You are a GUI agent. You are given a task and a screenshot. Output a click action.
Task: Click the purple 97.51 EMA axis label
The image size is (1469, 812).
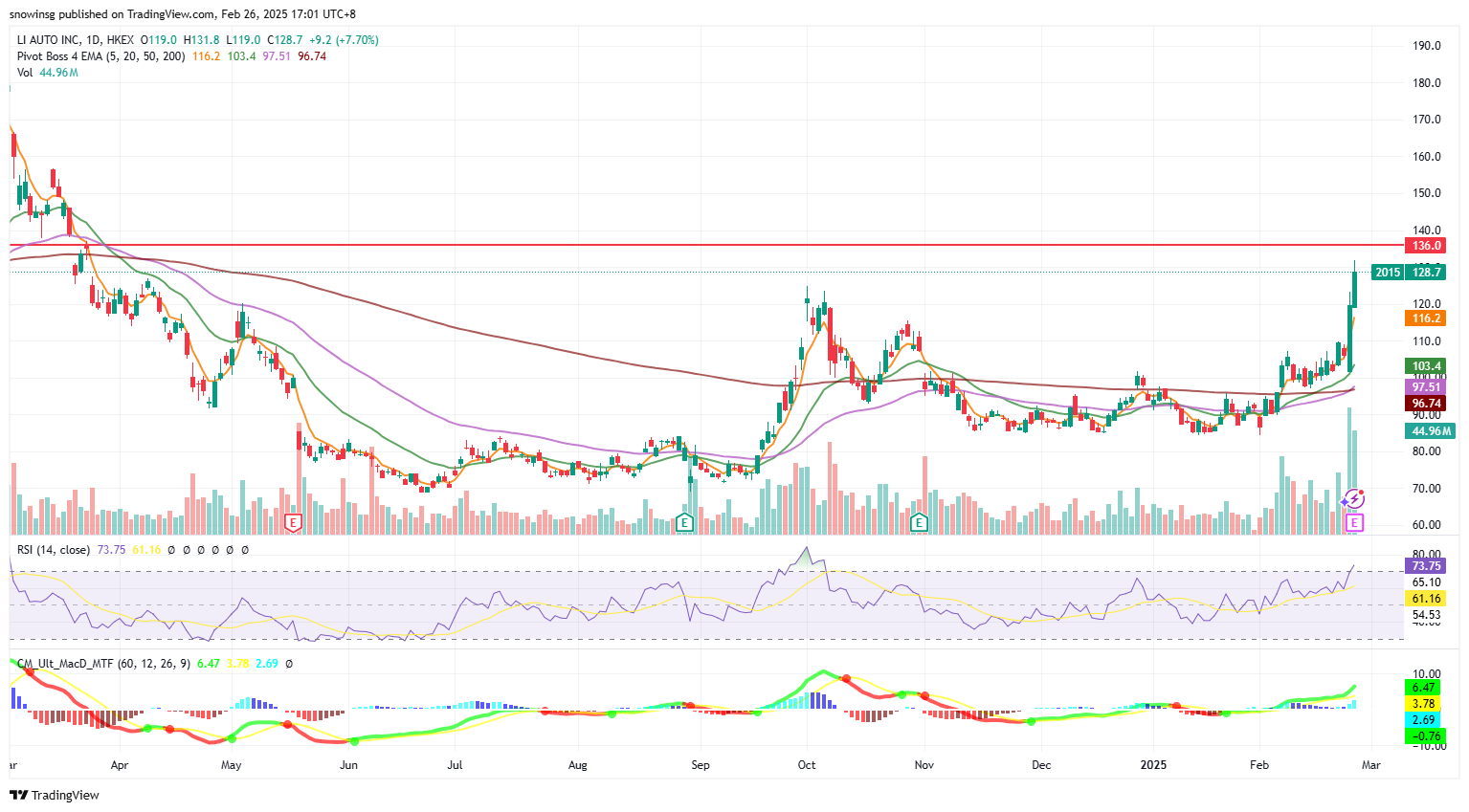1426,387
